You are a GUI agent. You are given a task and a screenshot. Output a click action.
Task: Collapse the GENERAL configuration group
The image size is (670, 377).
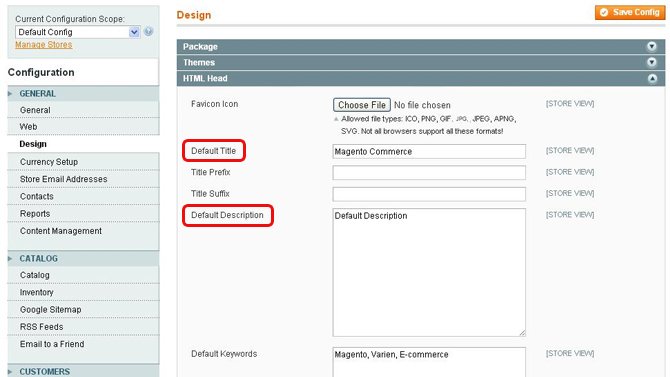(x=83, y=94)
